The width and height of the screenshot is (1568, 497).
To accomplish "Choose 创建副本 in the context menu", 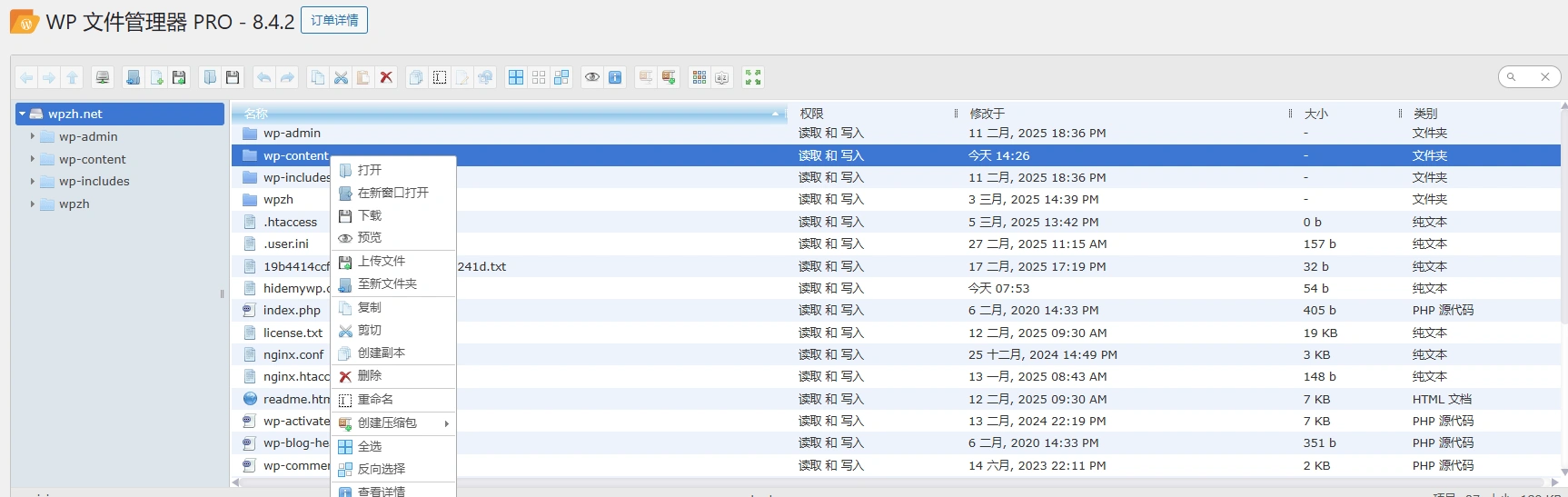I will (x=392, y=353).
